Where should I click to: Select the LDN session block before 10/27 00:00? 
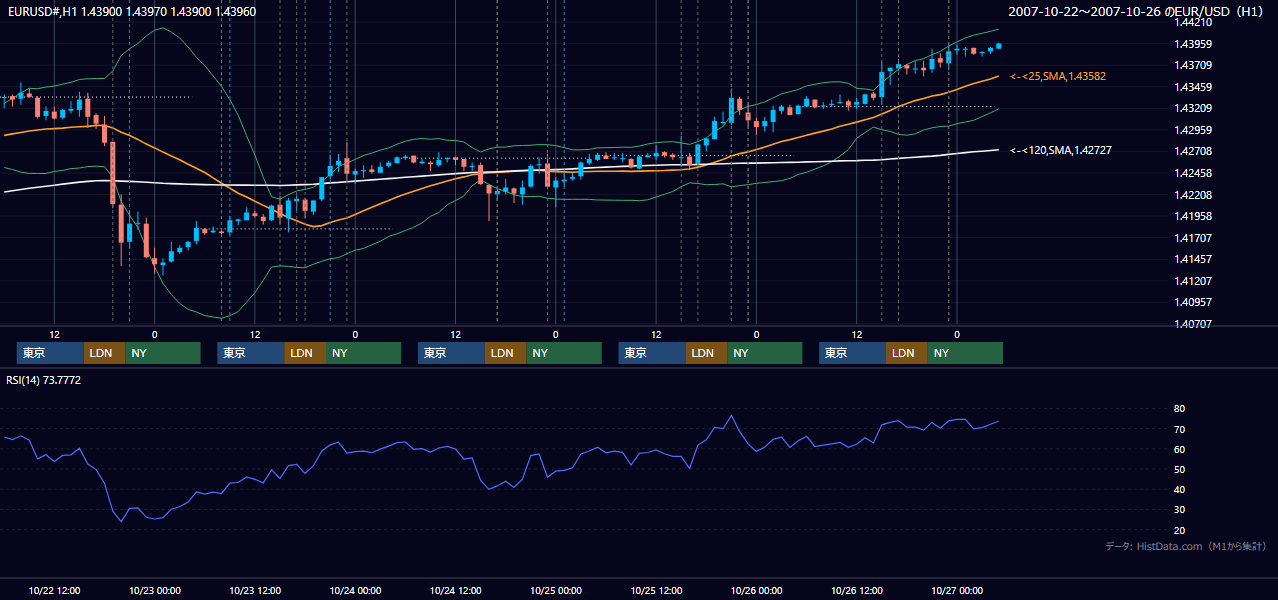(x=906, y=353)
